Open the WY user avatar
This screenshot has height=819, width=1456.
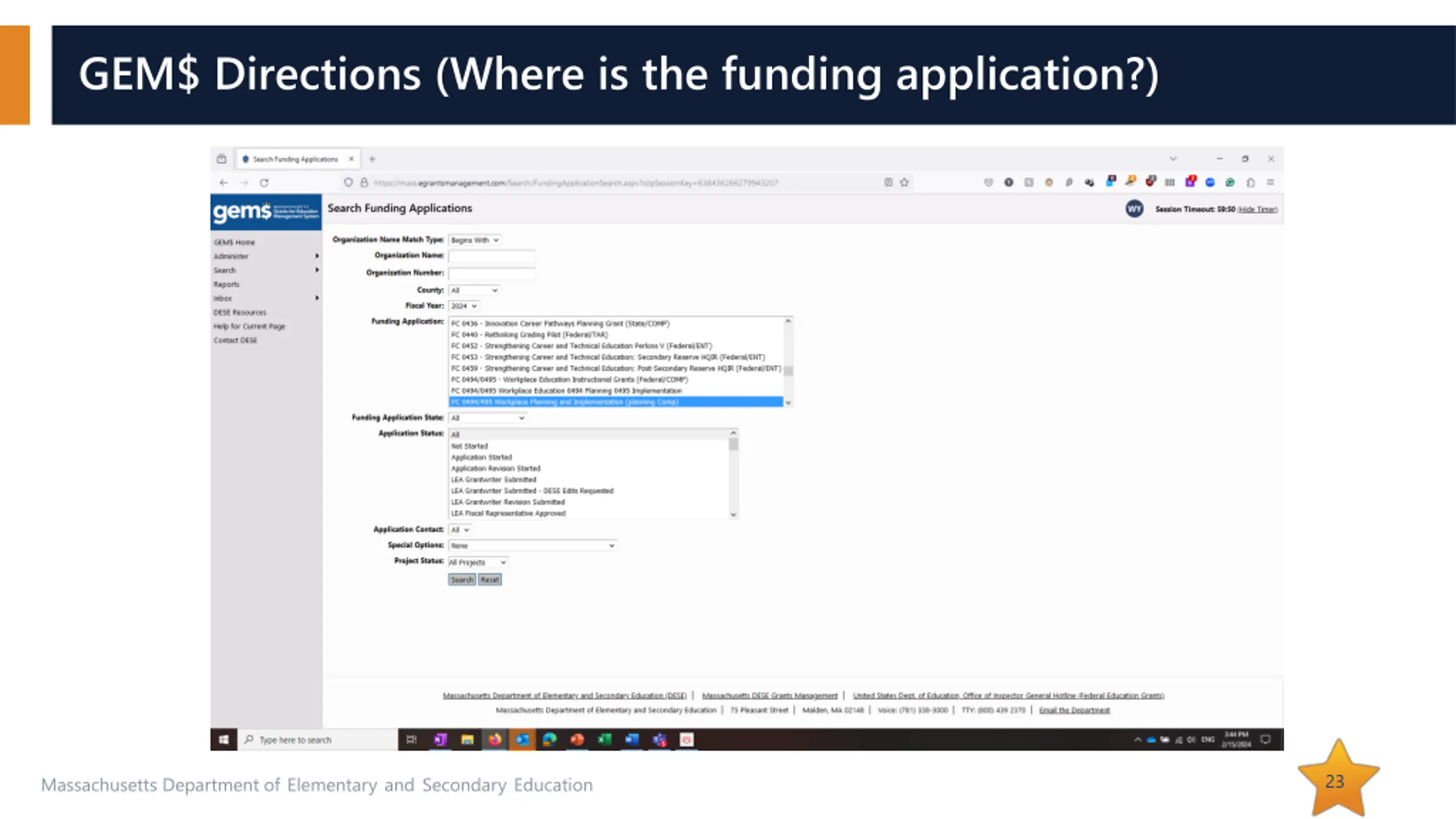pyautogui.click(x=1134, y=209)
